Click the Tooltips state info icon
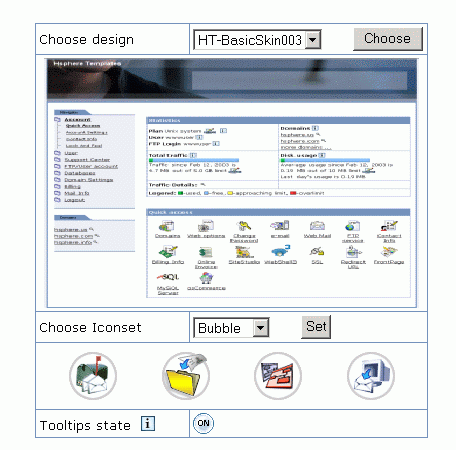The height and width of the screenshot is (450, 456). (148, 424)
